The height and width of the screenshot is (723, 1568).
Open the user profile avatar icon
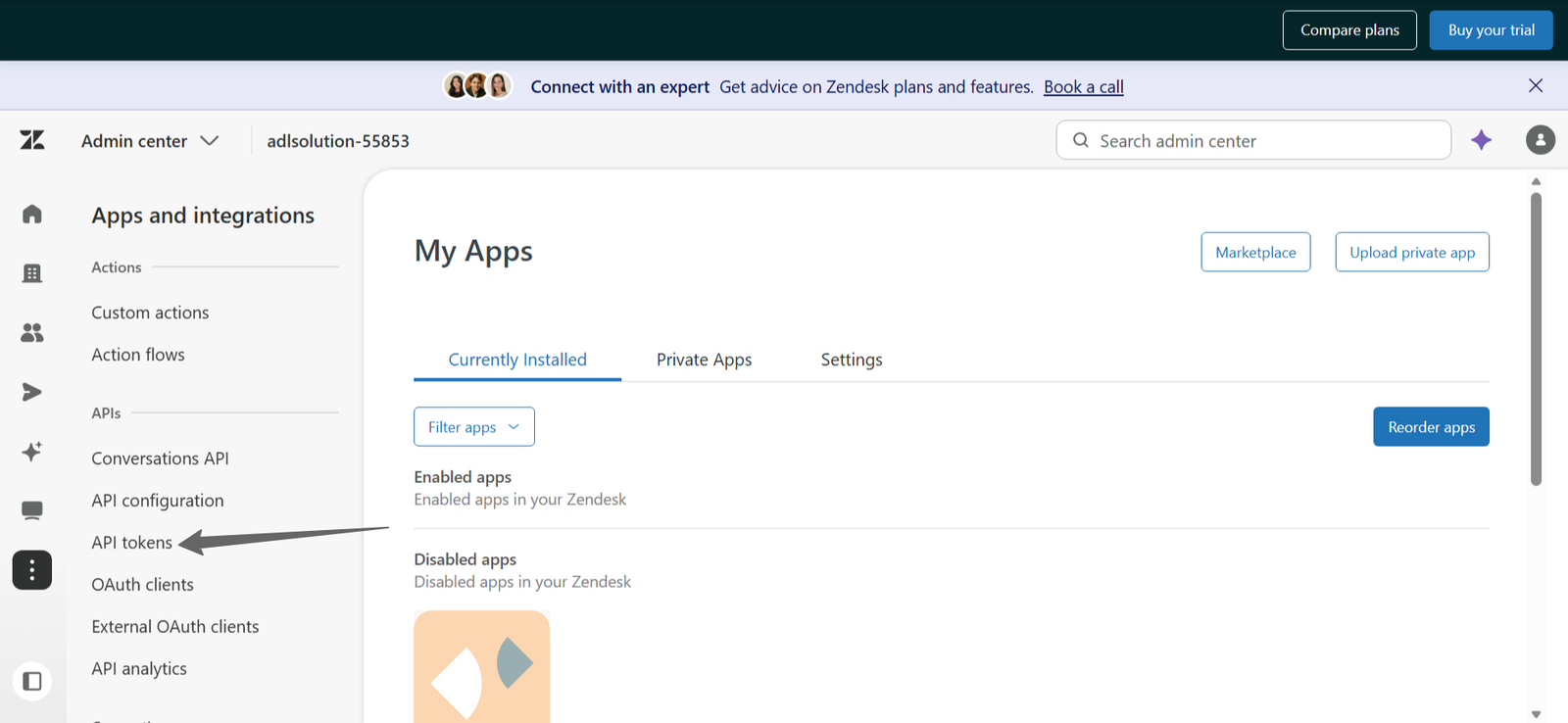pos(1541,140)
